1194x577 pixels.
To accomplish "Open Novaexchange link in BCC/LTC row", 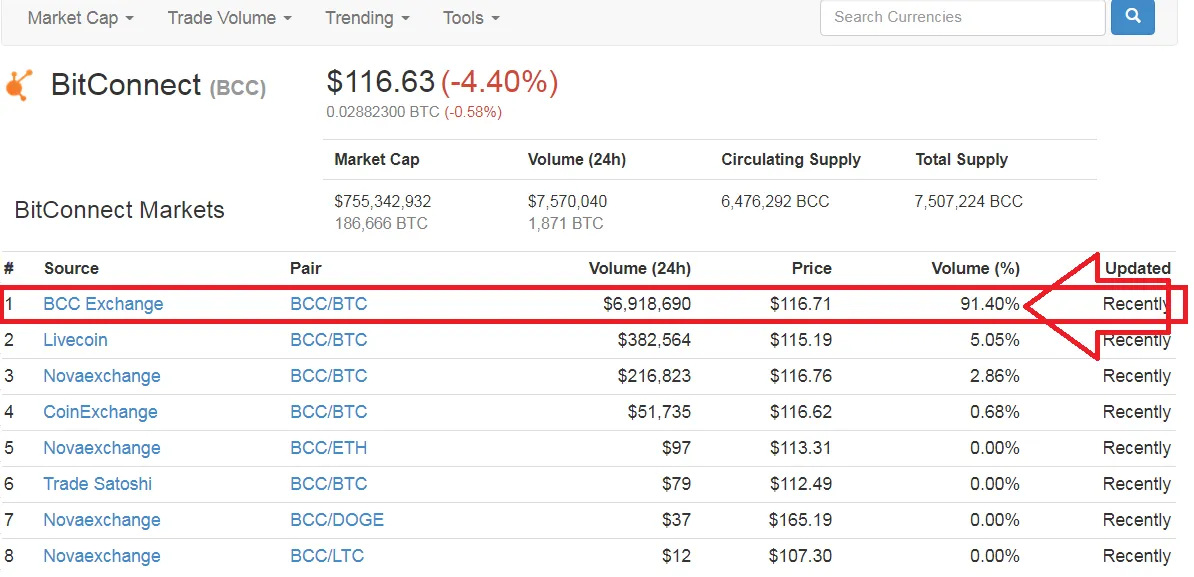I will point(102,556).
